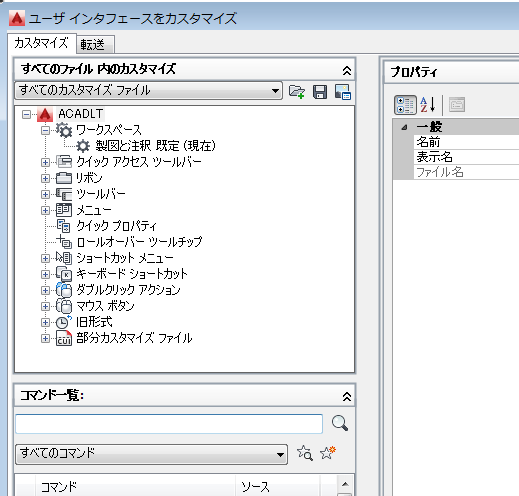The height and width of the screenshot is (496, 519).
Task: Create a new command with star icon
Action: pyautogui.click(x=328, y=453)
